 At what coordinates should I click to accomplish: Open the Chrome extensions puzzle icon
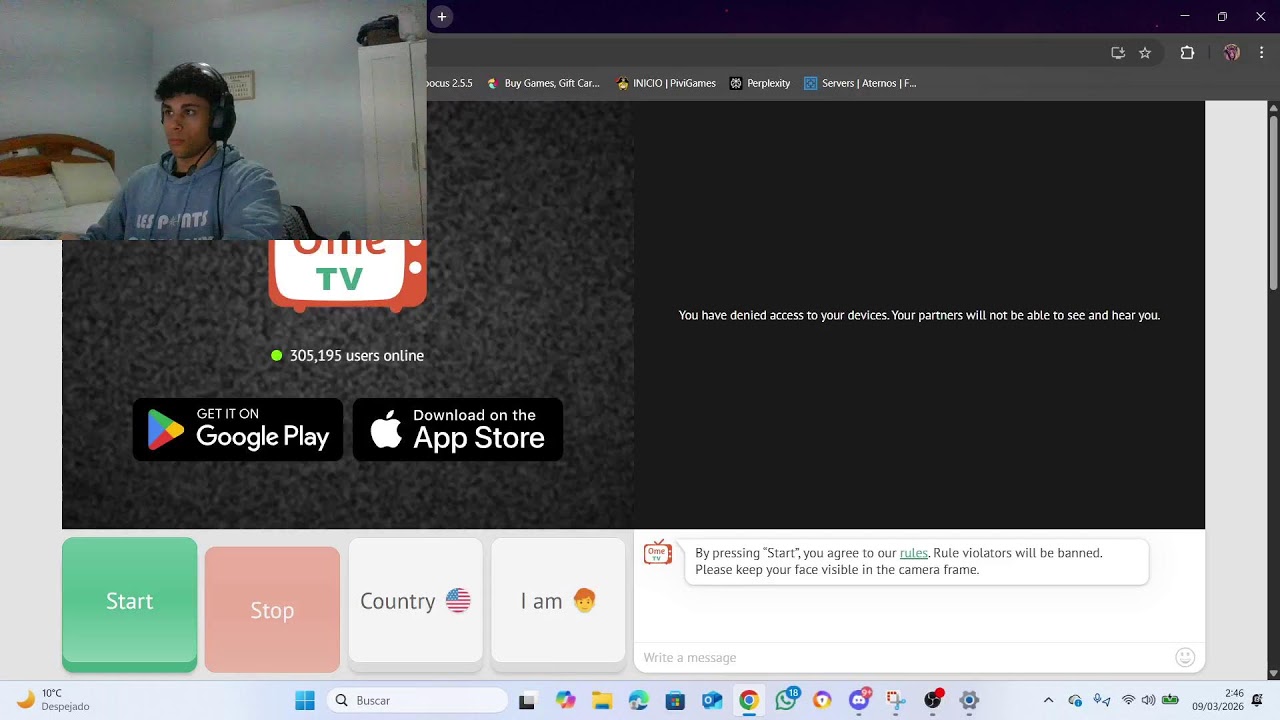tap(1187, 53)
